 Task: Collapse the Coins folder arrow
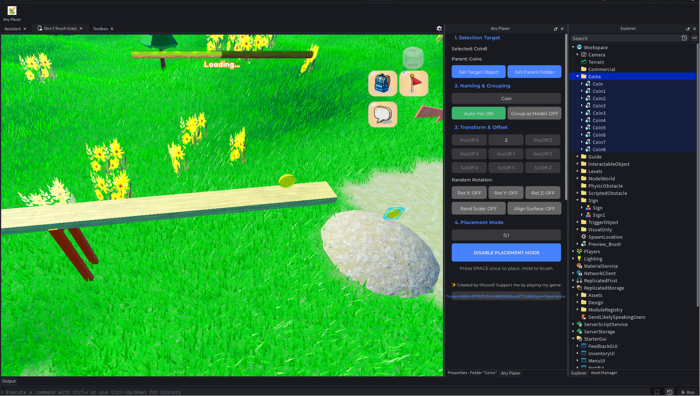click(578, 76)
